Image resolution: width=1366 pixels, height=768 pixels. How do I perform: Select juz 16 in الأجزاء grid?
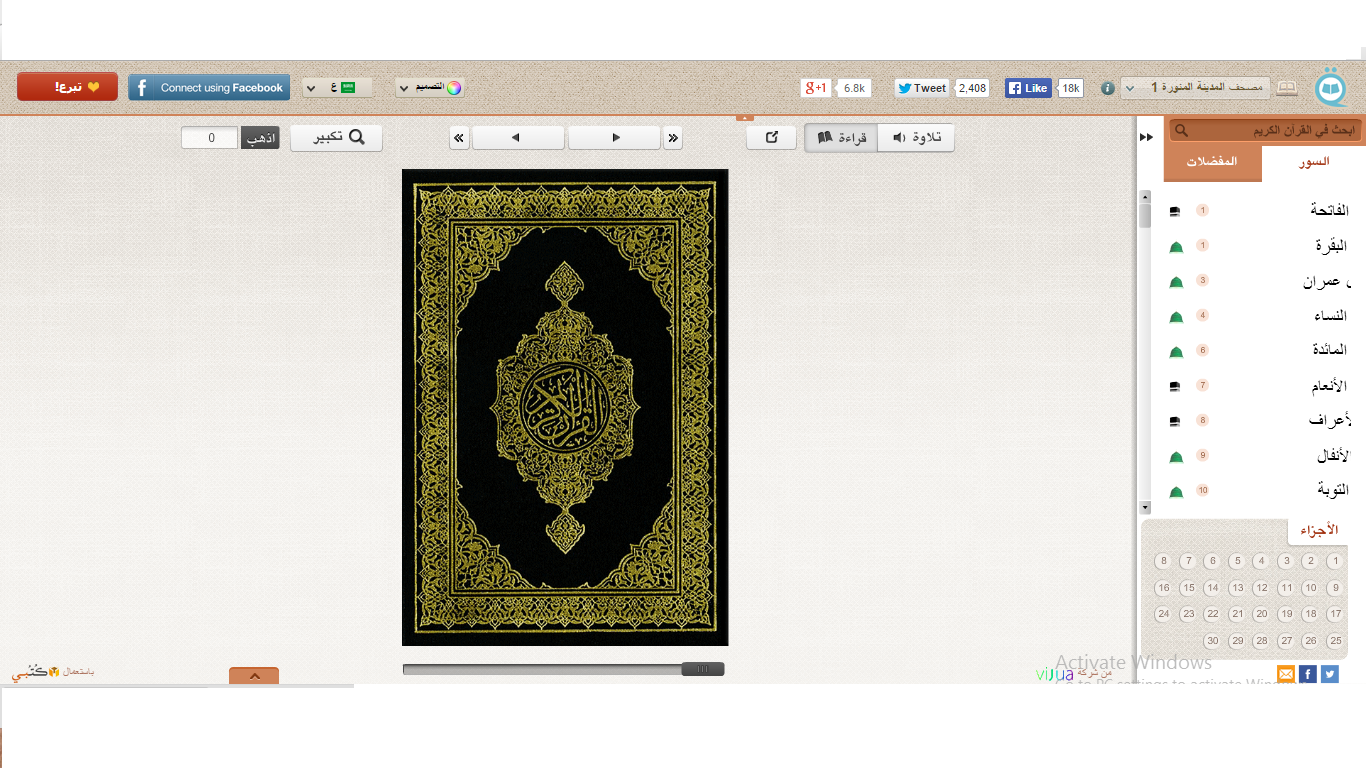click(x=1163, y=588)
